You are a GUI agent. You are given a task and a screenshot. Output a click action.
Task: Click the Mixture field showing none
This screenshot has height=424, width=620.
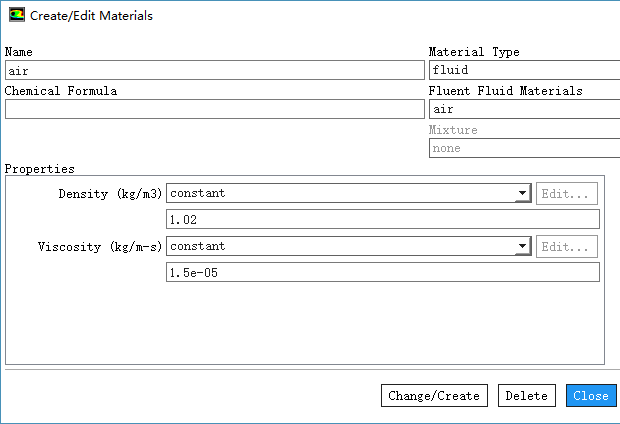tap(524, 148)
